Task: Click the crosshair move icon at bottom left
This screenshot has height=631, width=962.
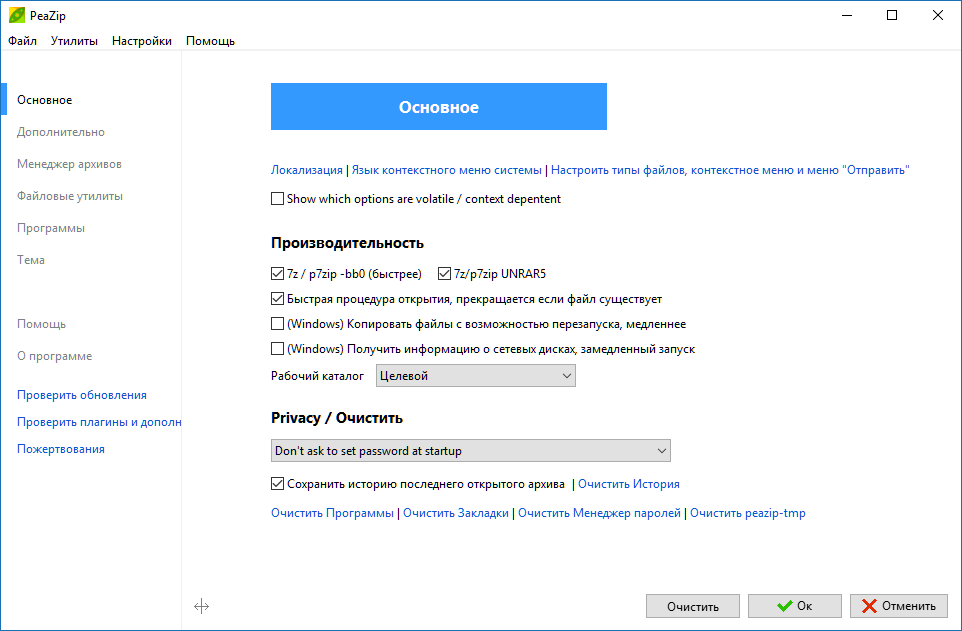Action: [x=201, y=606]
